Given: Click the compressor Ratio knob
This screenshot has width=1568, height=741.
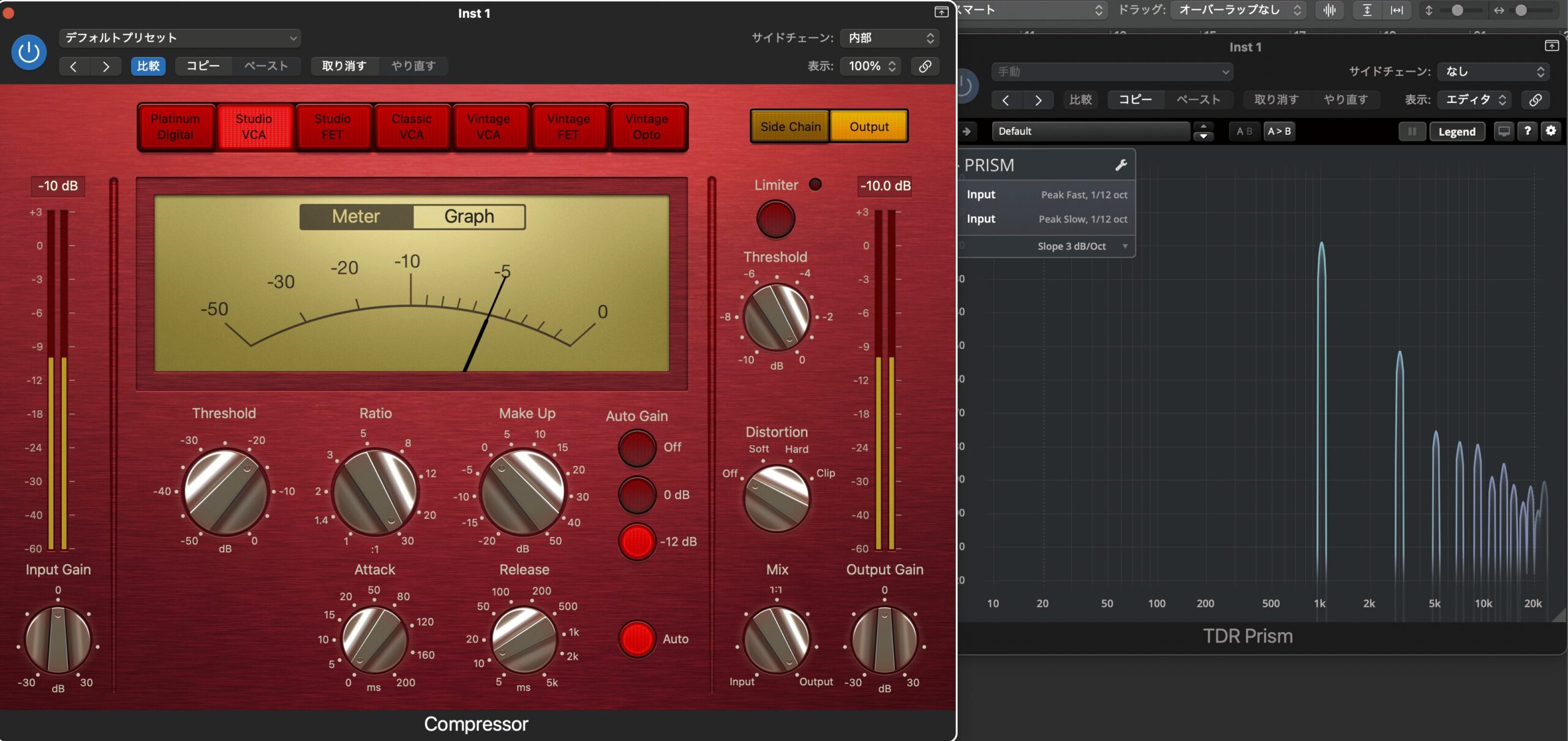Looking at the screenshot, I should pyautogui.click(x=375, y=492).
